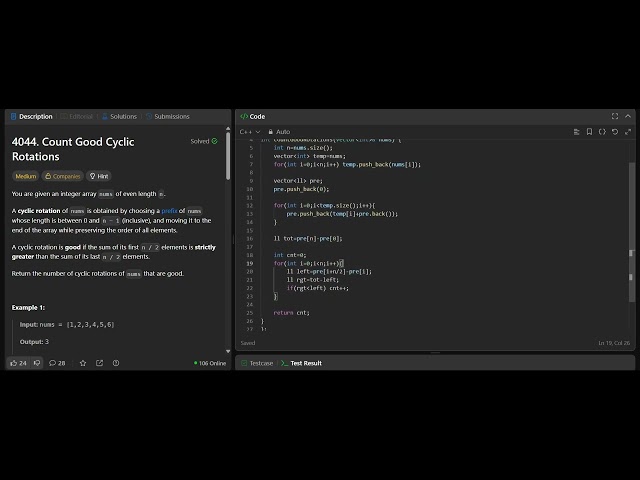Click the blue prefix link

click(x=169, y=211)
